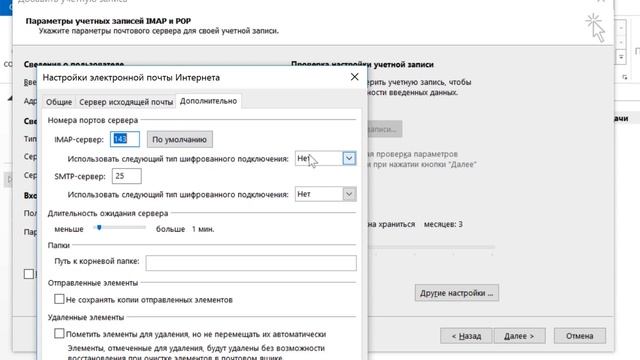Toggle the checkbox behind the dialog's left edge
640x360 pixels.
click(29, 274)
